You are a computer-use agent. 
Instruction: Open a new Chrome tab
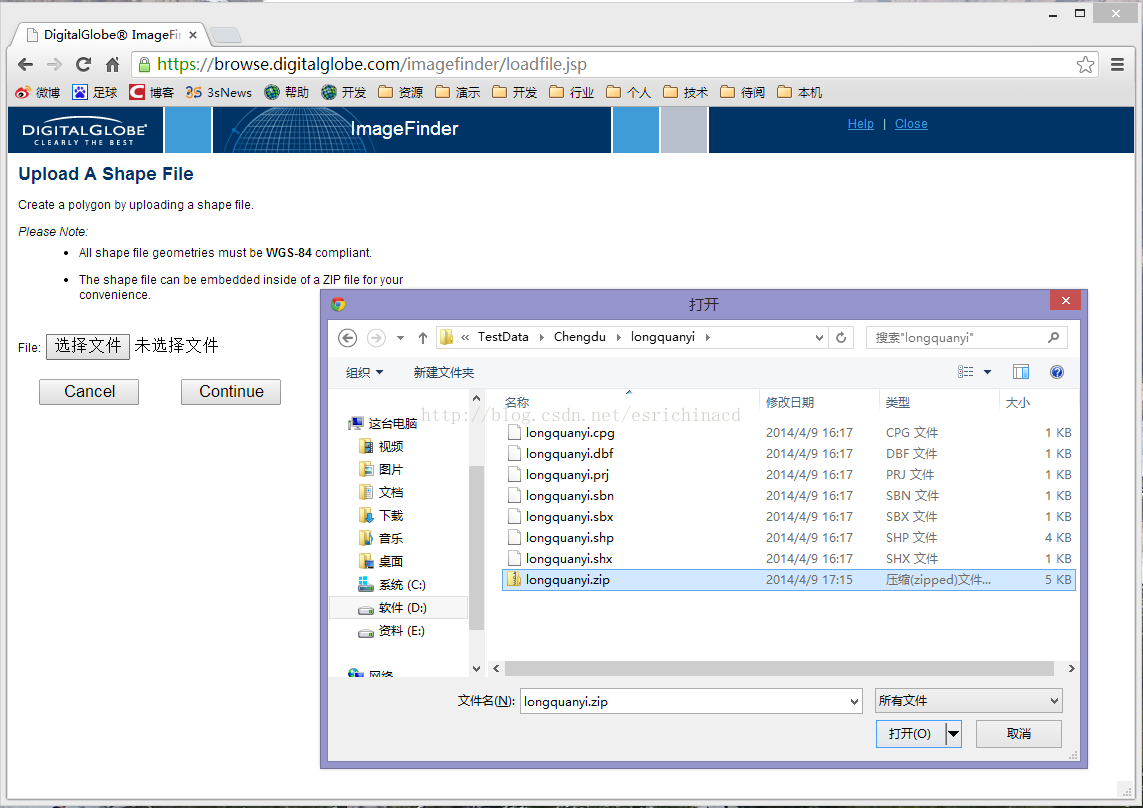tap(226, 35)
